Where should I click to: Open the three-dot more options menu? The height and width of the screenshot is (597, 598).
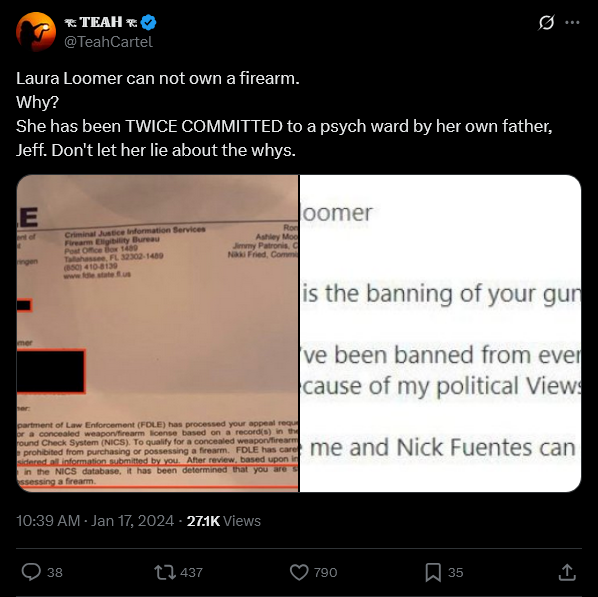(572, 23)
